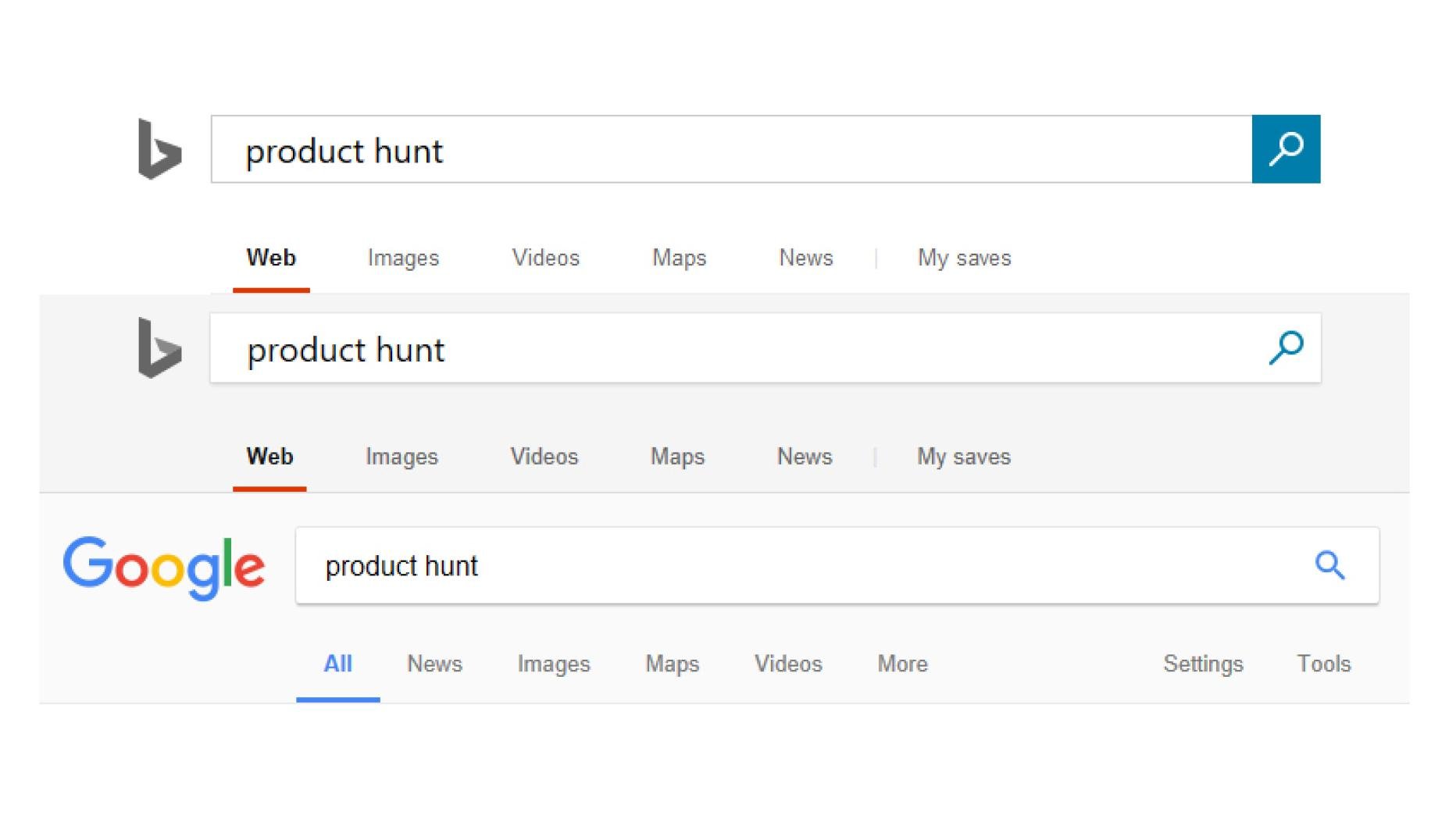Image resolution: width=1456 pixels, height=819 pixels.
Task: Open News tab in the grey Bing header
Action: 805,457
